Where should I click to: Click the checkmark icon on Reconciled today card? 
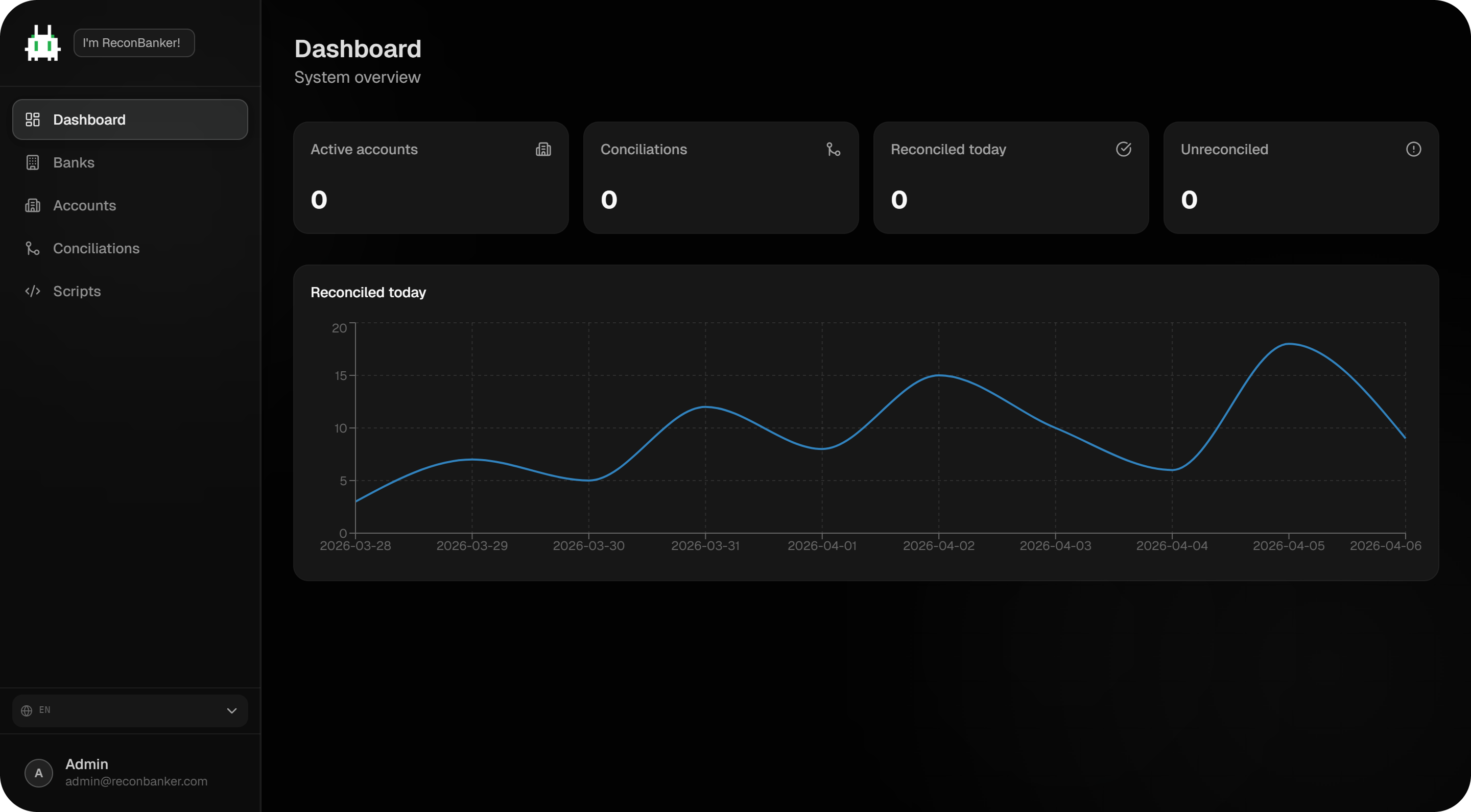pyautogui.click(x=1123, y=149)
